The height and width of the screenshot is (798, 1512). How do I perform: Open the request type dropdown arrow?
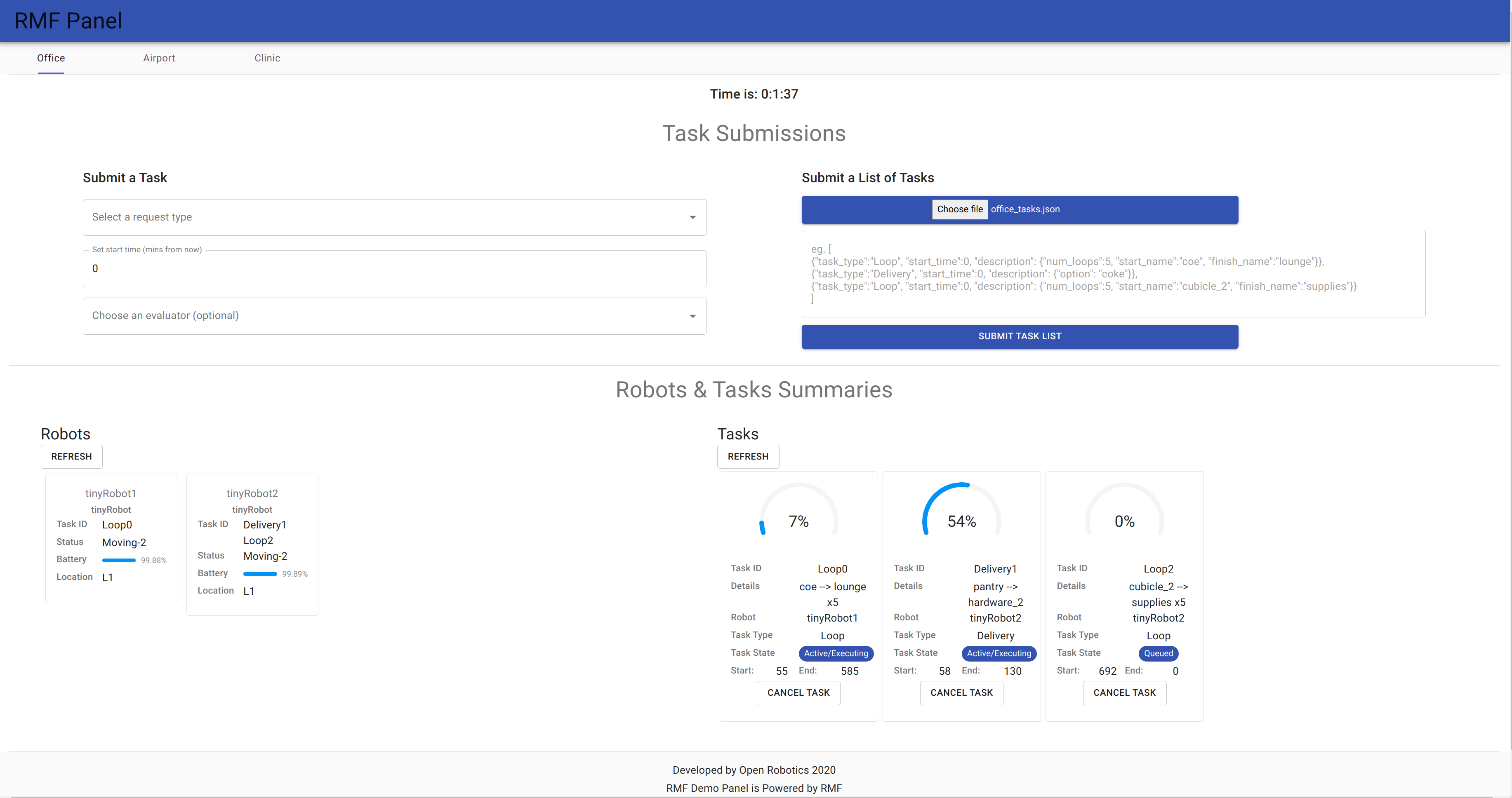tap(692, 218)
